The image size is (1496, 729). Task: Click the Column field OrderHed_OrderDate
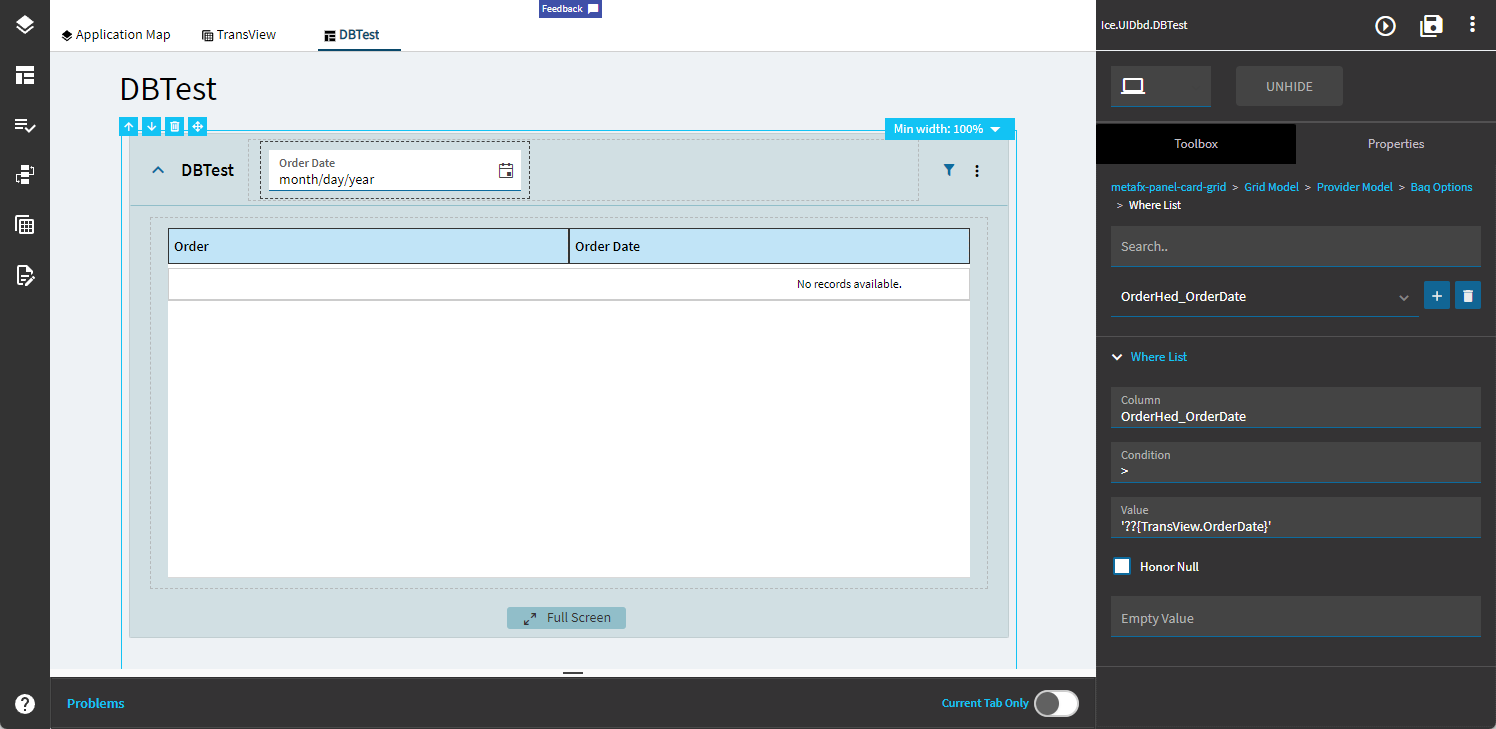[x=1296, y=408]
